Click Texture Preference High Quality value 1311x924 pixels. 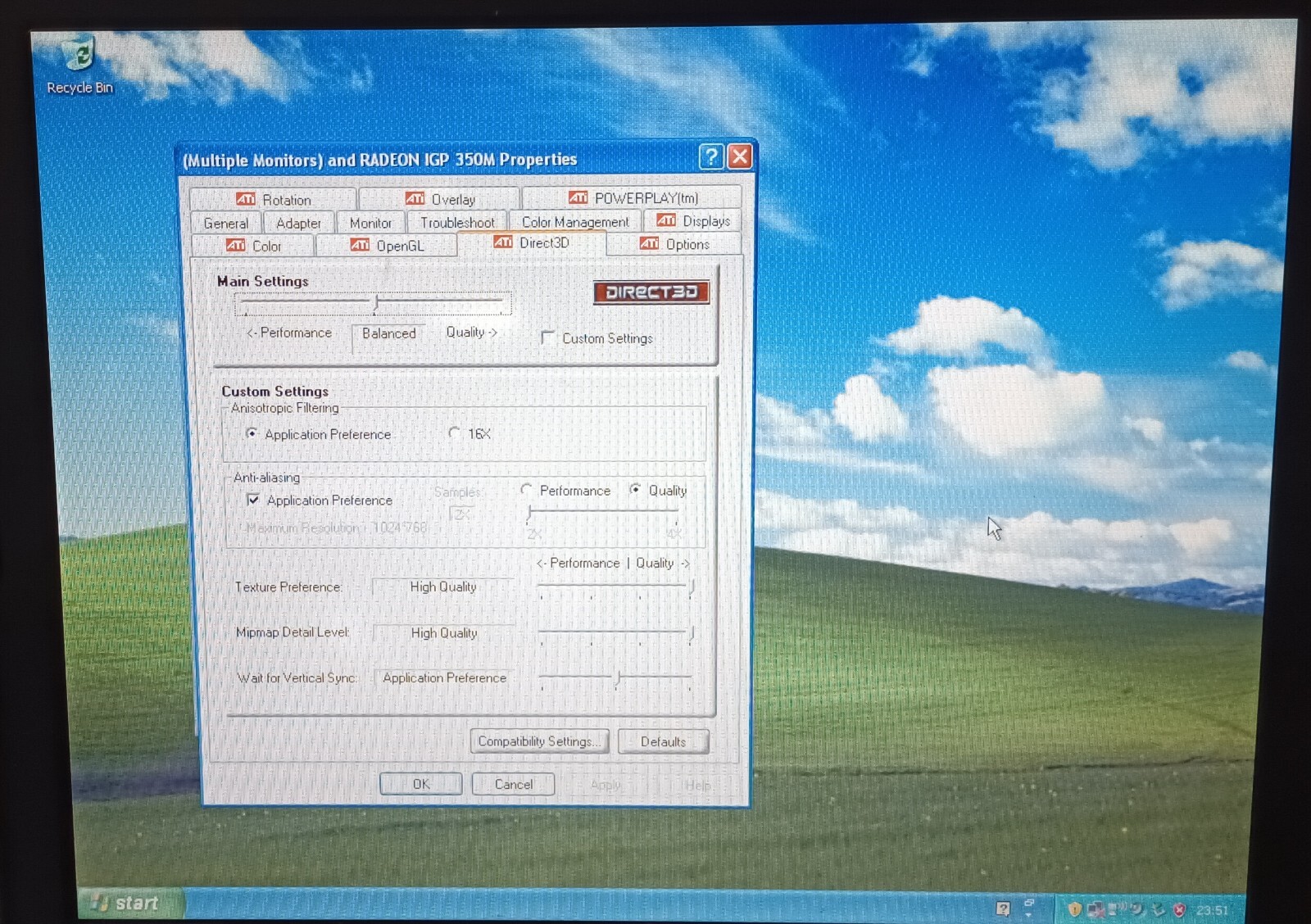[443, 587]
